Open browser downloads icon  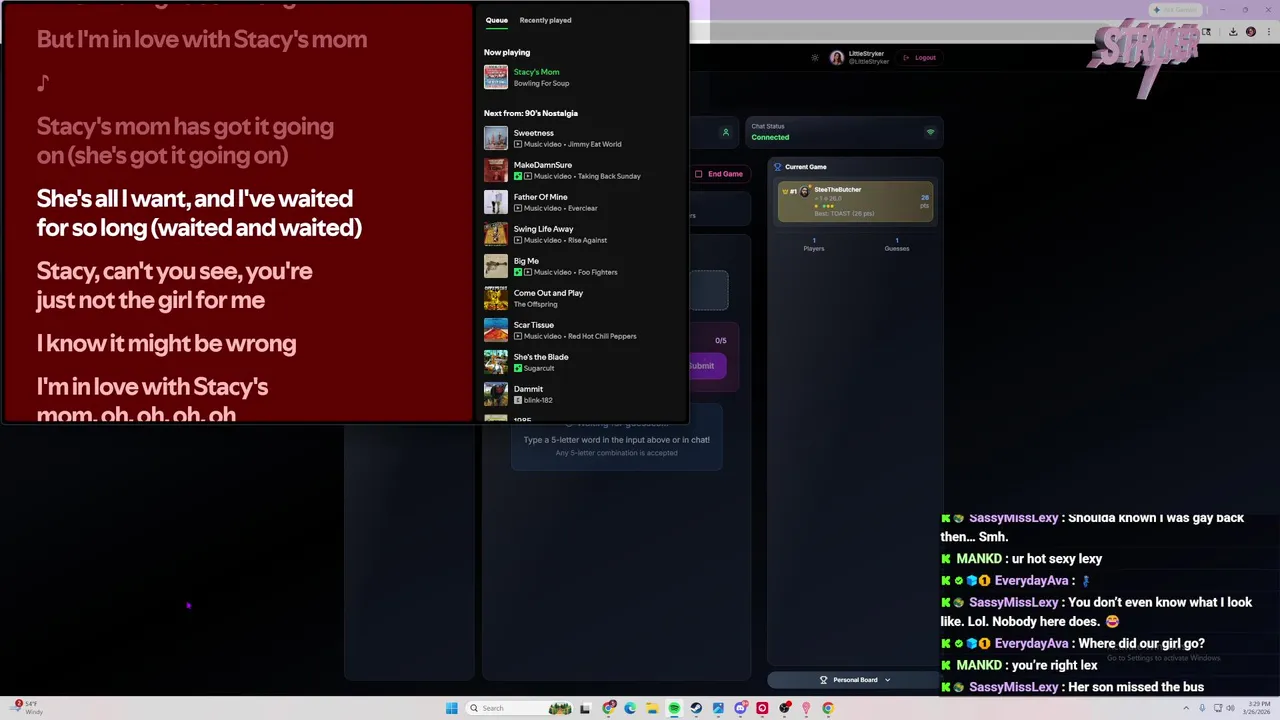tap(1233, 31)
